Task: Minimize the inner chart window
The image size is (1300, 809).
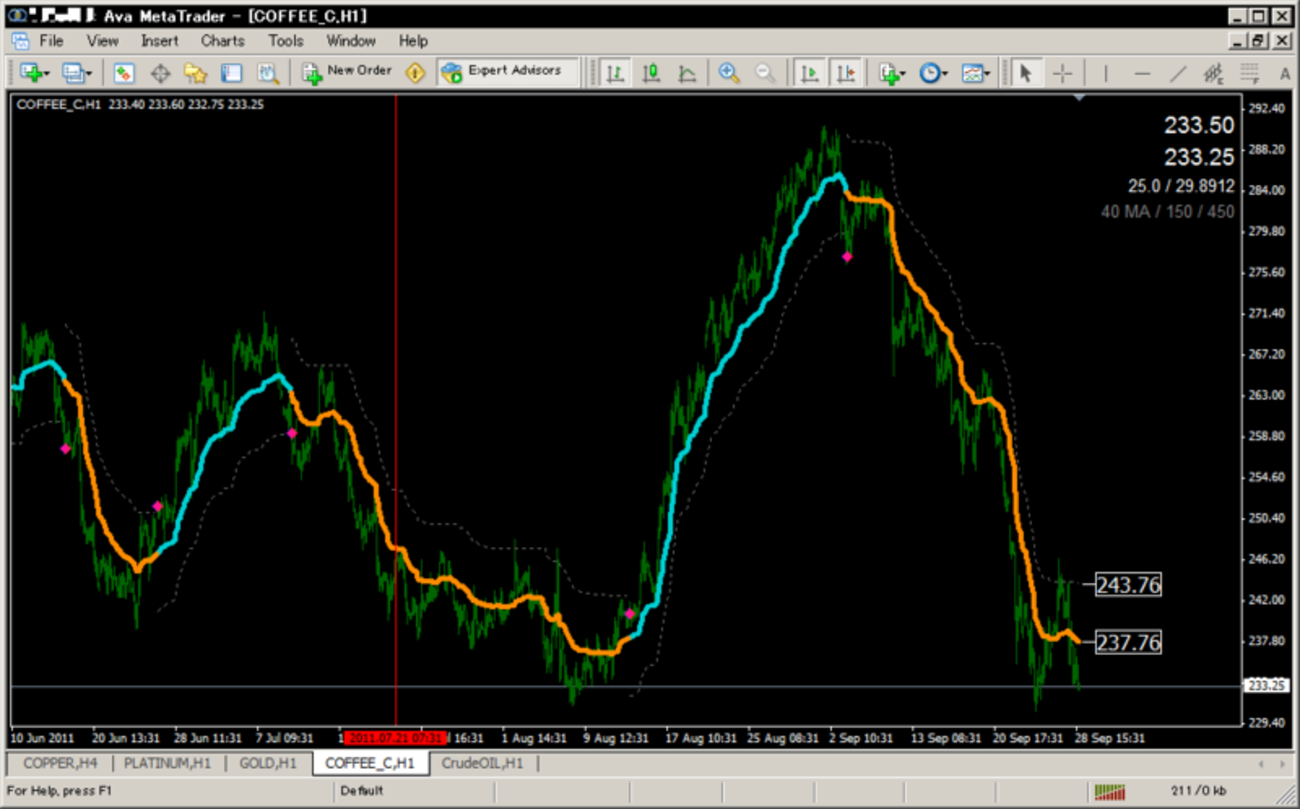Action: [1237, 41]
